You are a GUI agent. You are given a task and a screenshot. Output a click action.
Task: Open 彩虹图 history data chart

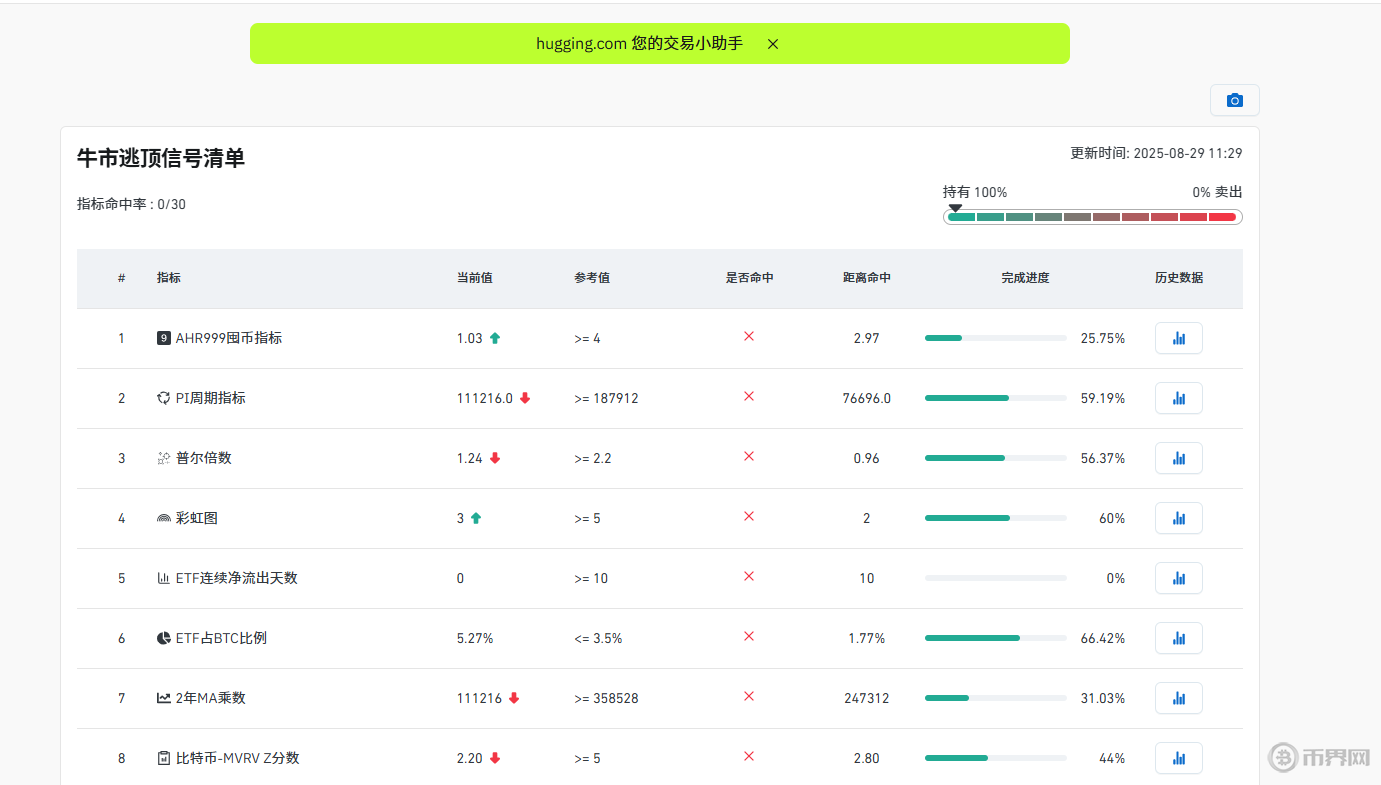click(1178, 518)
